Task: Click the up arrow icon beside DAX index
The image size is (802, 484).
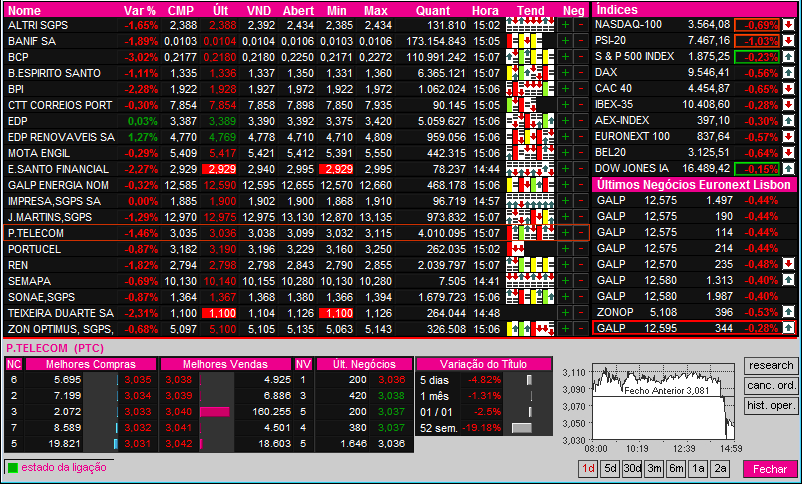Action: tap(788, 73)
